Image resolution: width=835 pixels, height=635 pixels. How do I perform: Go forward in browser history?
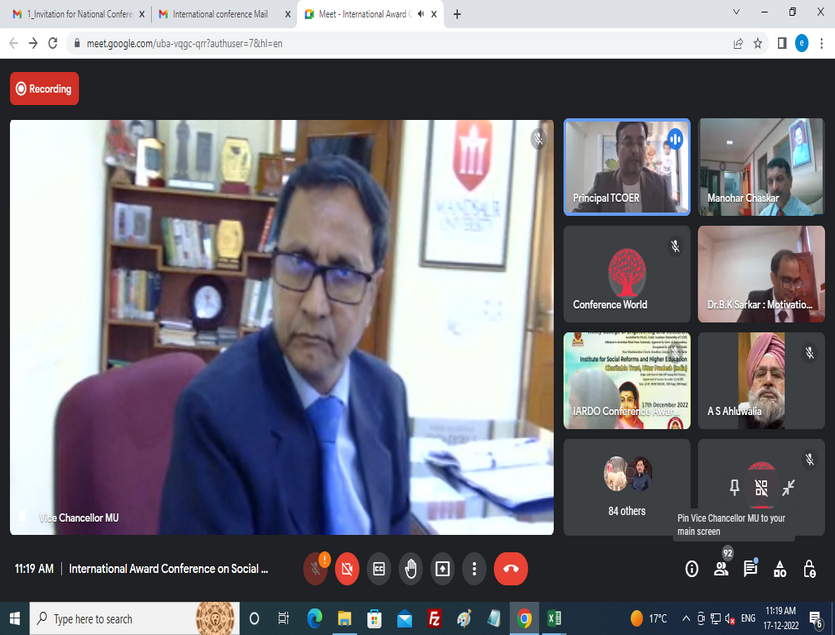(x=33, y=43)
